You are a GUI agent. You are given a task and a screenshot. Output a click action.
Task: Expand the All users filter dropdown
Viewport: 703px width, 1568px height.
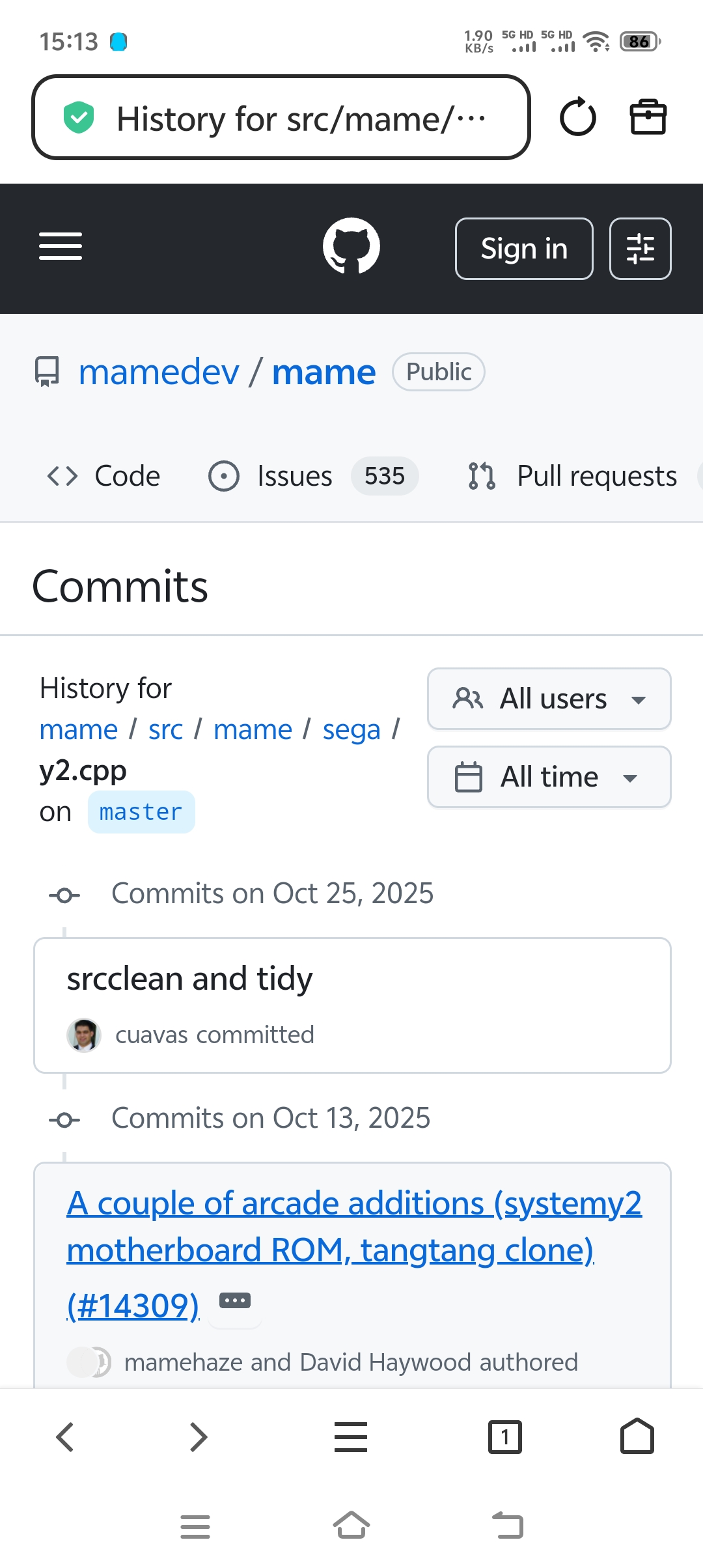pos(549,699)
